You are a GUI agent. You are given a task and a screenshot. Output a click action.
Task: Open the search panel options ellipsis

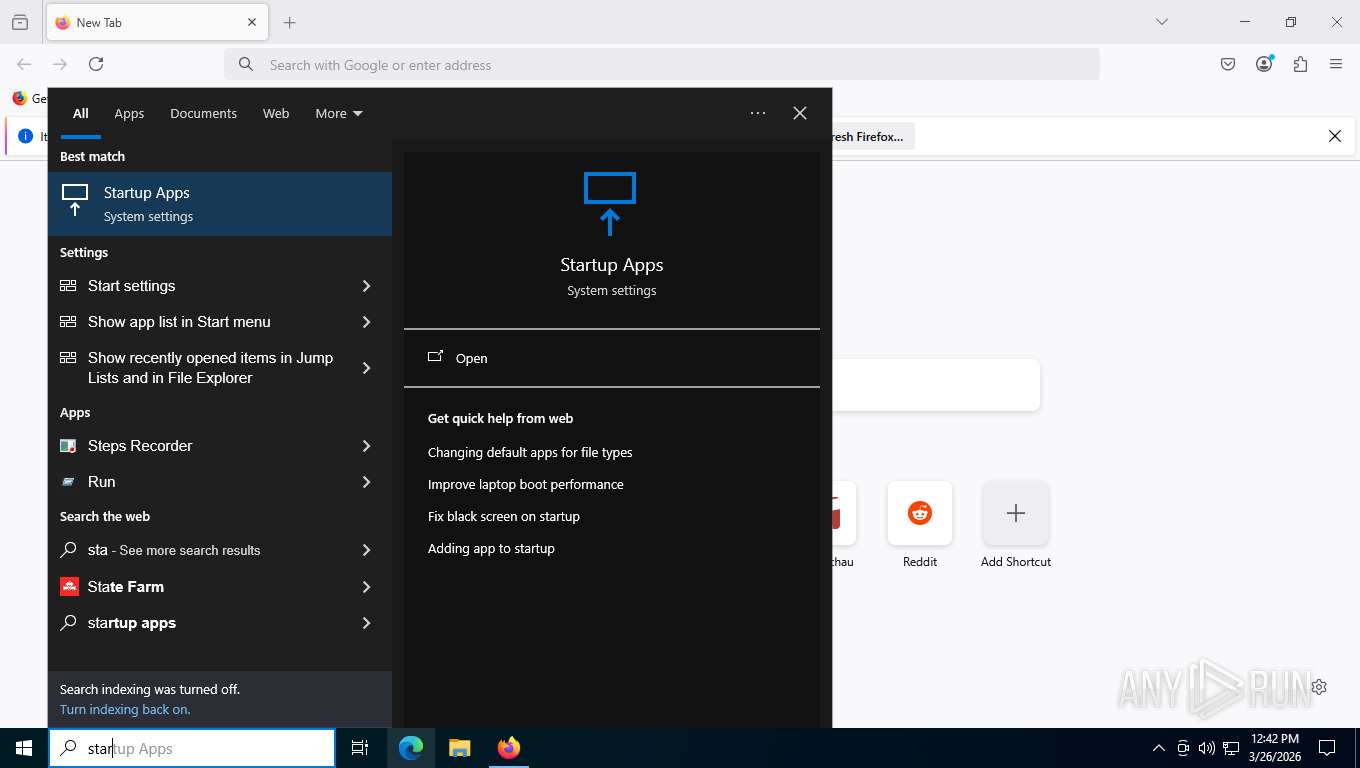[x=758, y=113]
